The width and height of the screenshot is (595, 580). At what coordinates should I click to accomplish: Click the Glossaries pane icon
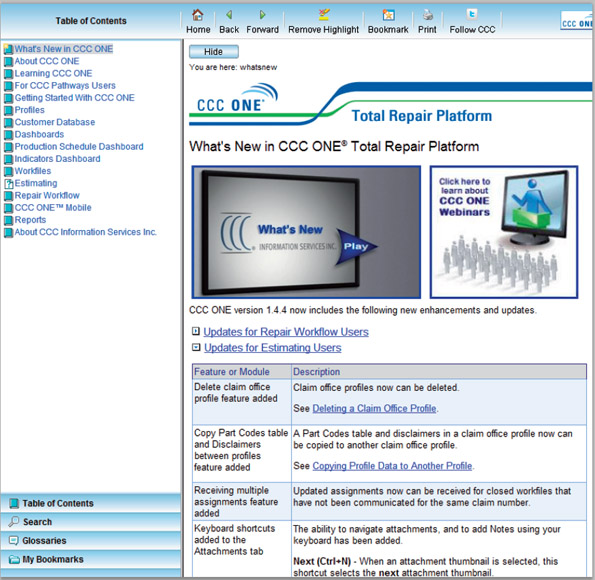(x=14, y=540)
